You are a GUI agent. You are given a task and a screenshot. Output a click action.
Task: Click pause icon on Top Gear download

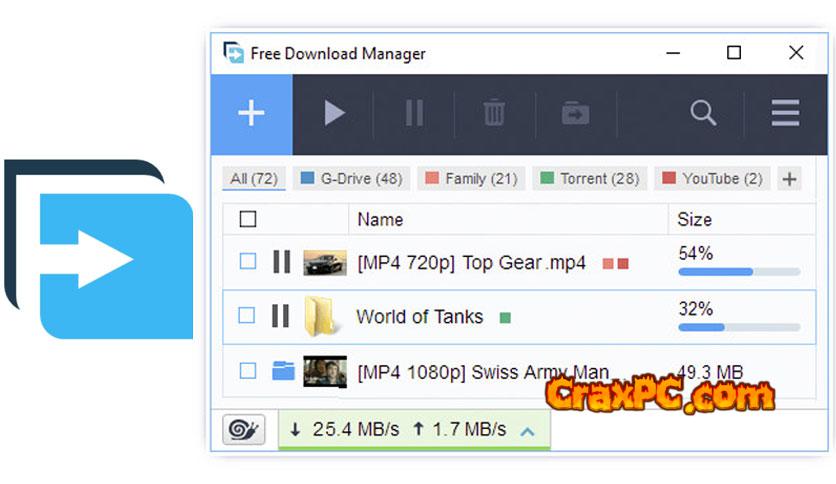281,262
